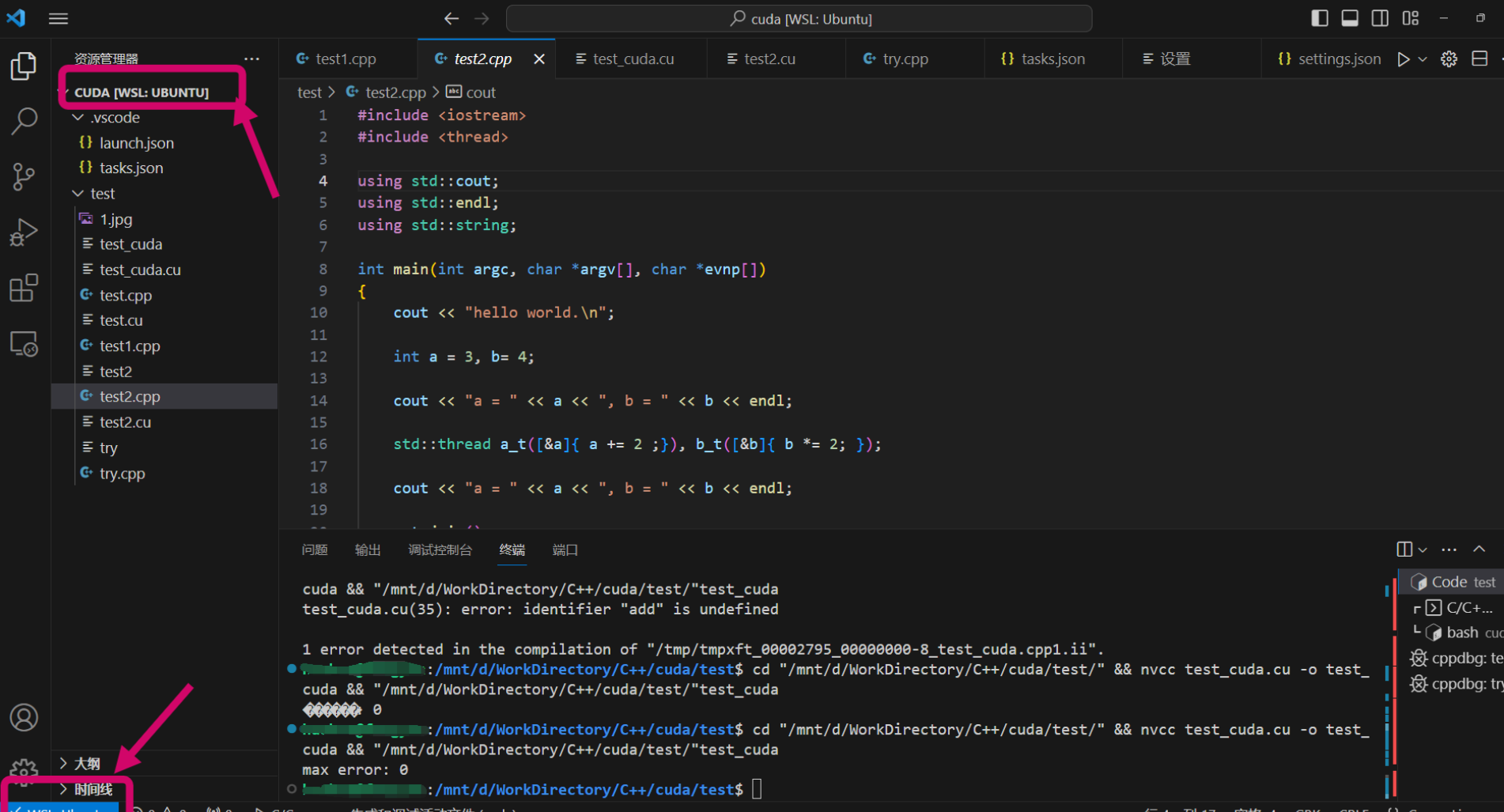
Task: Open the editor settings gear next to run
Action: [x=1449, y=59]
